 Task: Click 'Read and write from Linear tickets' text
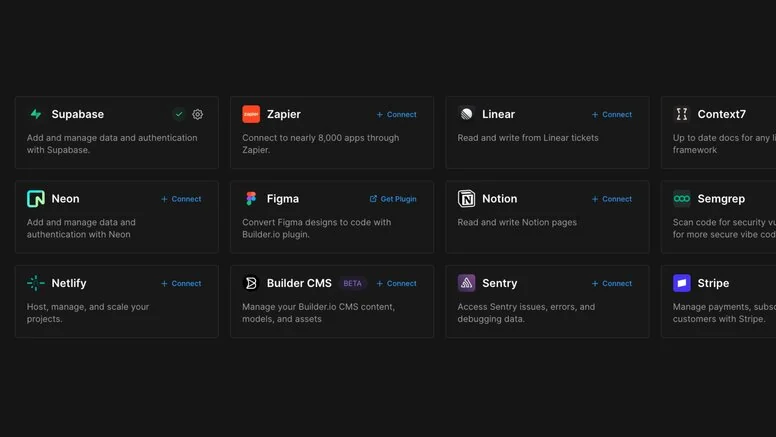(528, 138)
